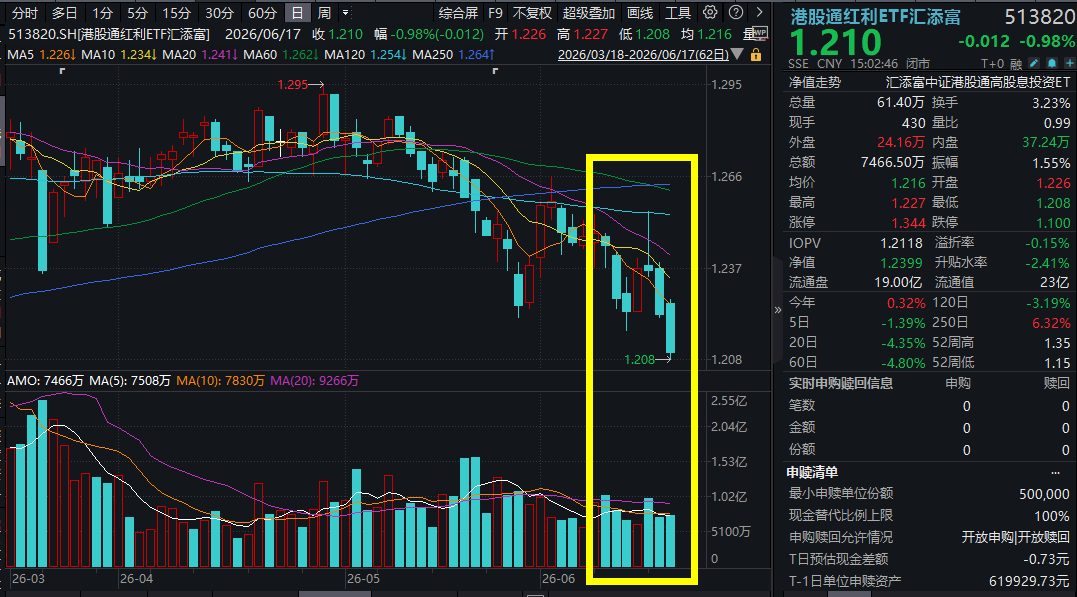This screenshot has width=1077, height=597.
Task: Click the 开放申购|开放赎回 status text
Action: click(1015, 537)
